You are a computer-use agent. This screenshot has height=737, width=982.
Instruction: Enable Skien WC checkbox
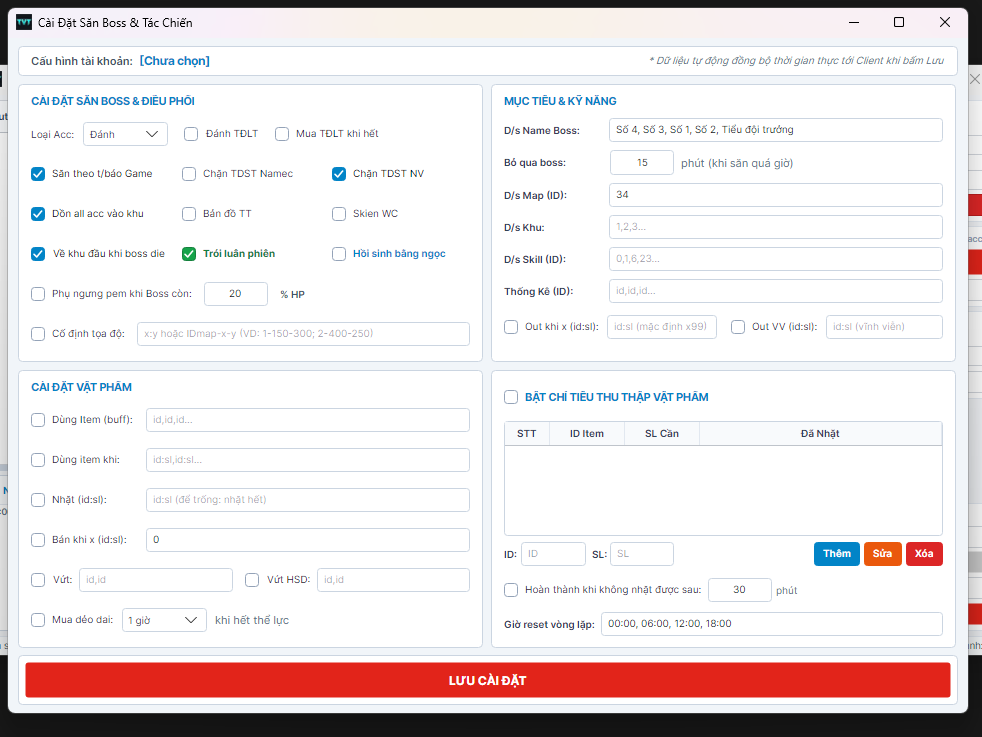coord(339,214)
